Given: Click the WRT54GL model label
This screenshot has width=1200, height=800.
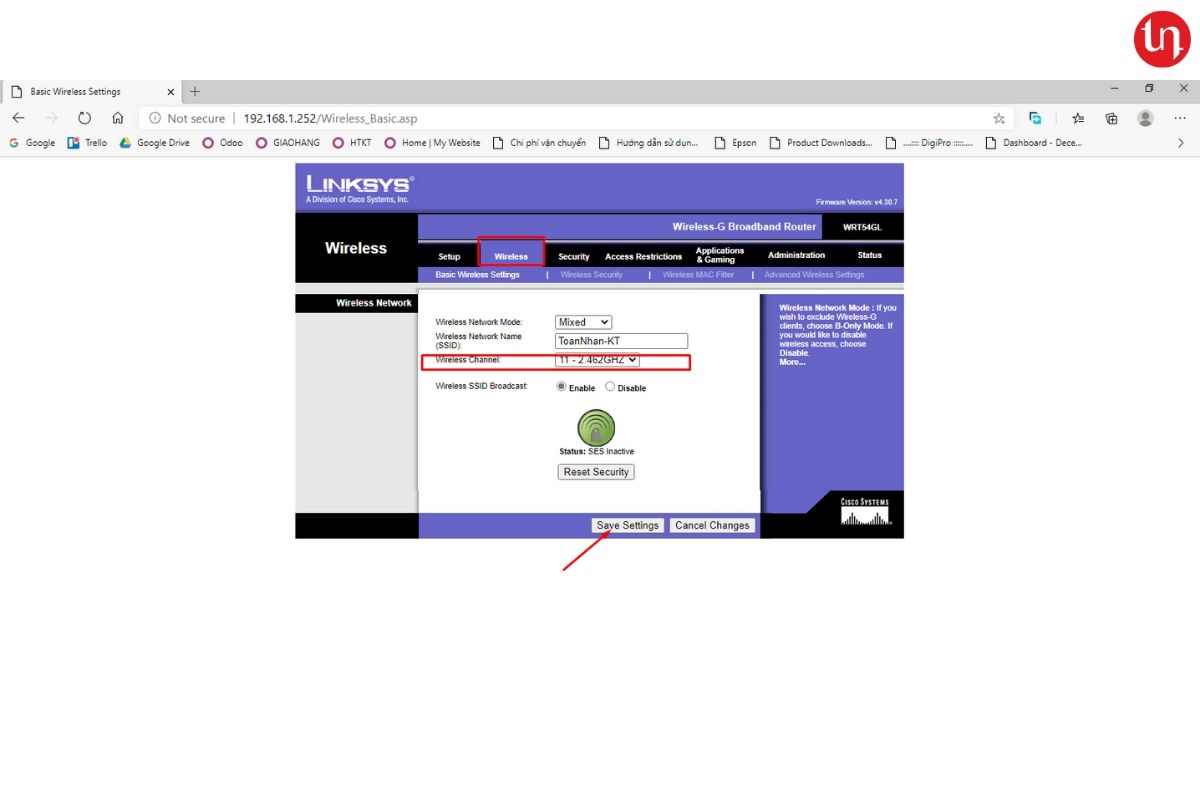Looking at the screenshot, I should [862, 227].
